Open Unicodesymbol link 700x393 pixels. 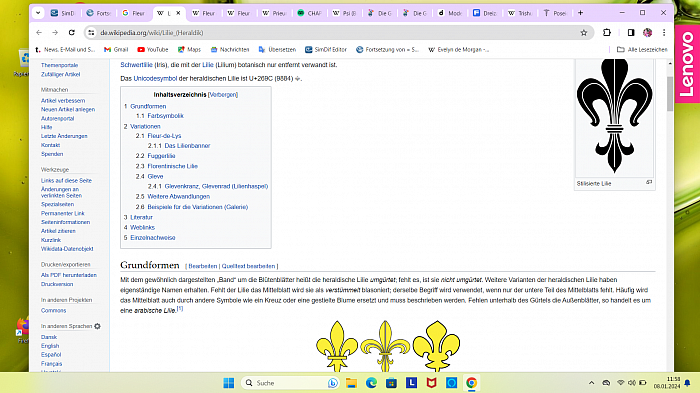155,79
